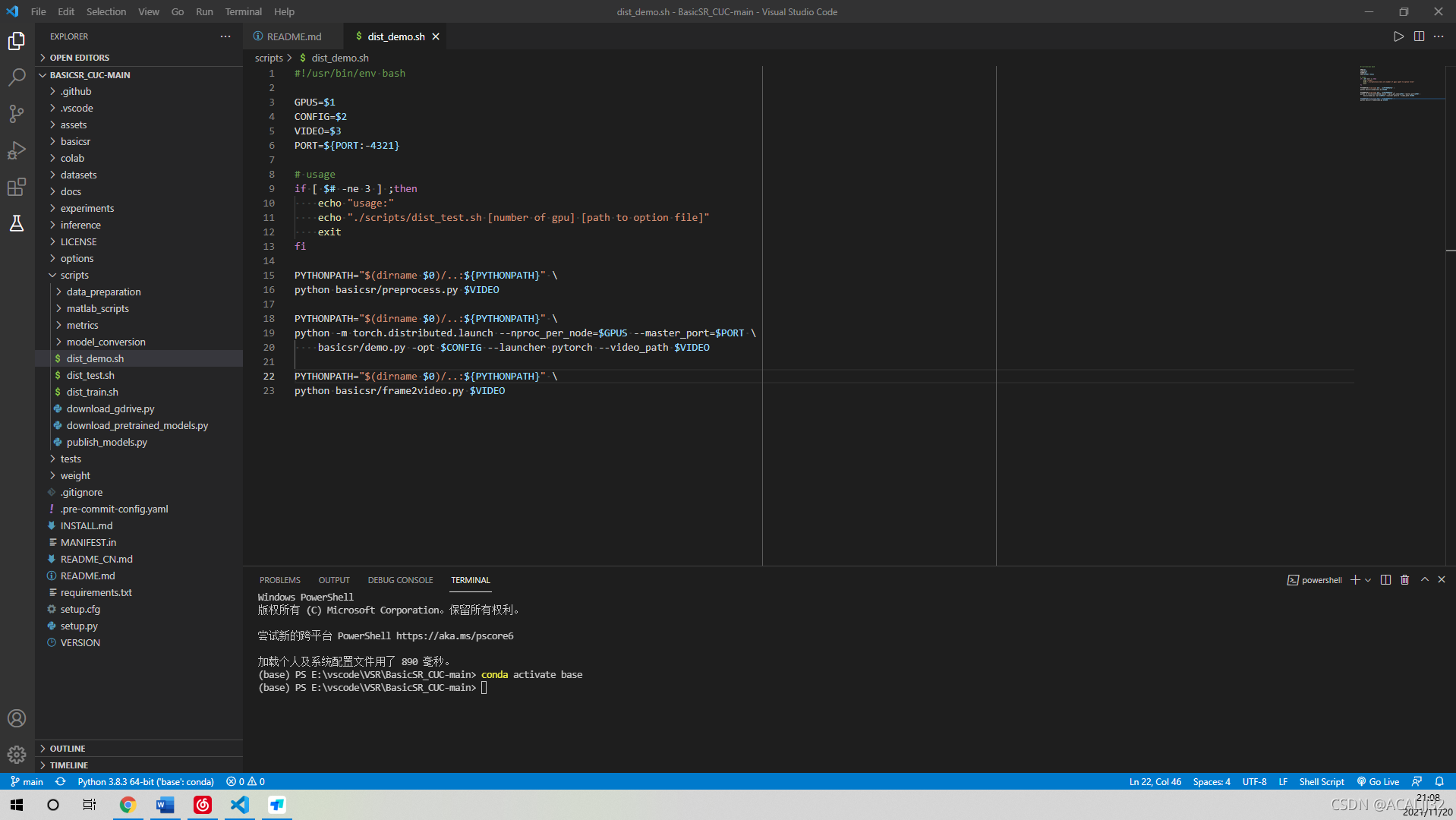
Task: Open the File menu
Action: (x=39, y=11)
